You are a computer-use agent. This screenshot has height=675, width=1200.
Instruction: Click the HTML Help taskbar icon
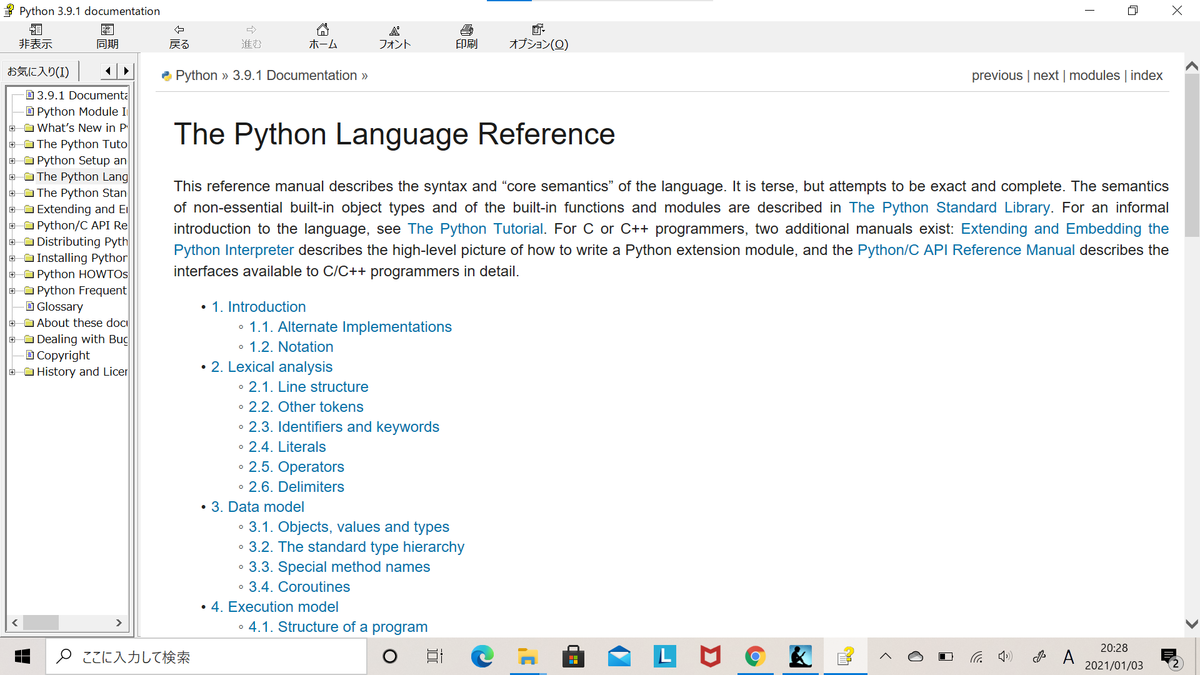point(847,656)
